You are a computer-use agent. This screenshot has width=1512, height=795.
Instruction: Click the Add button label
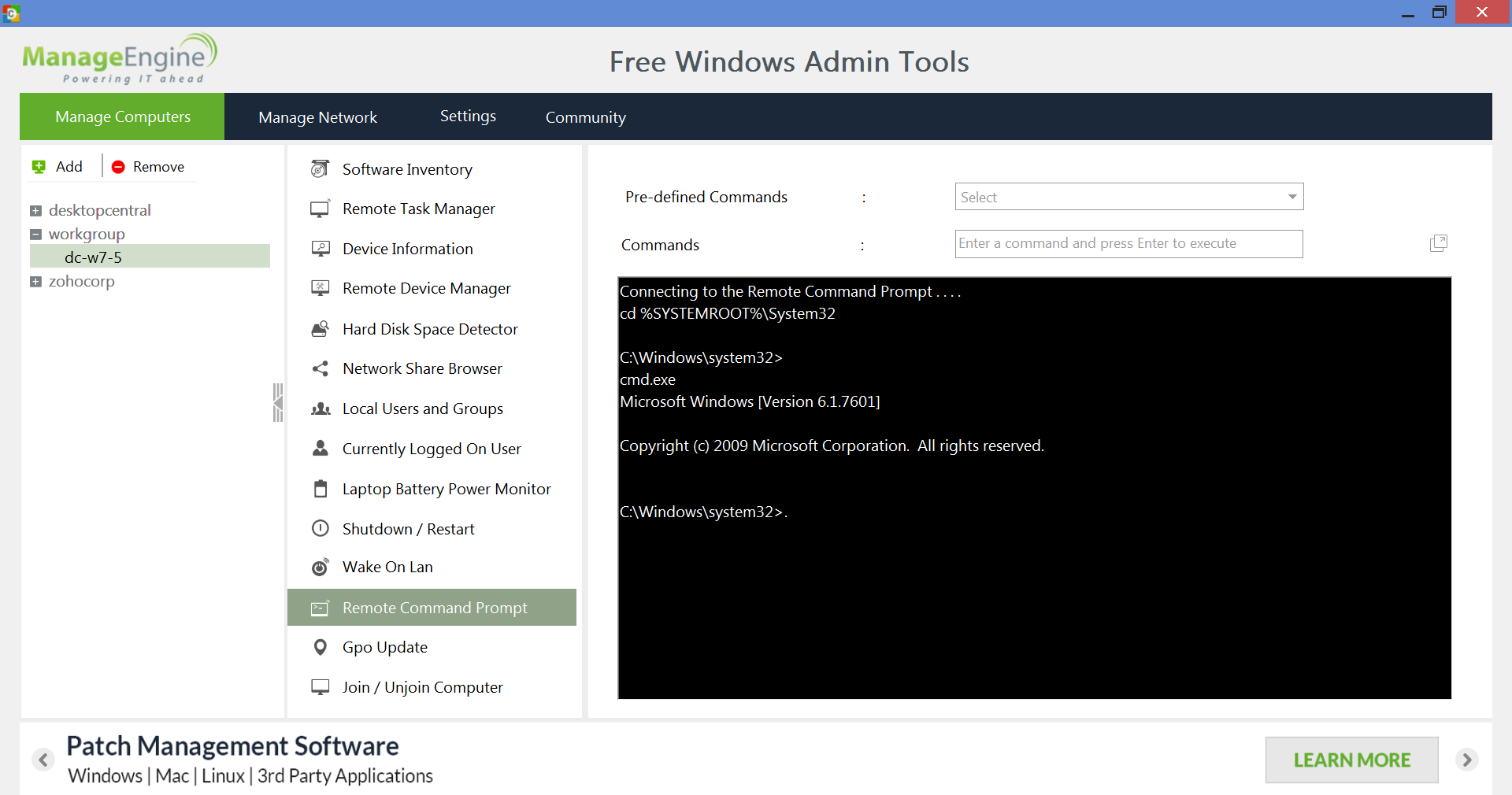pos(69,167)
